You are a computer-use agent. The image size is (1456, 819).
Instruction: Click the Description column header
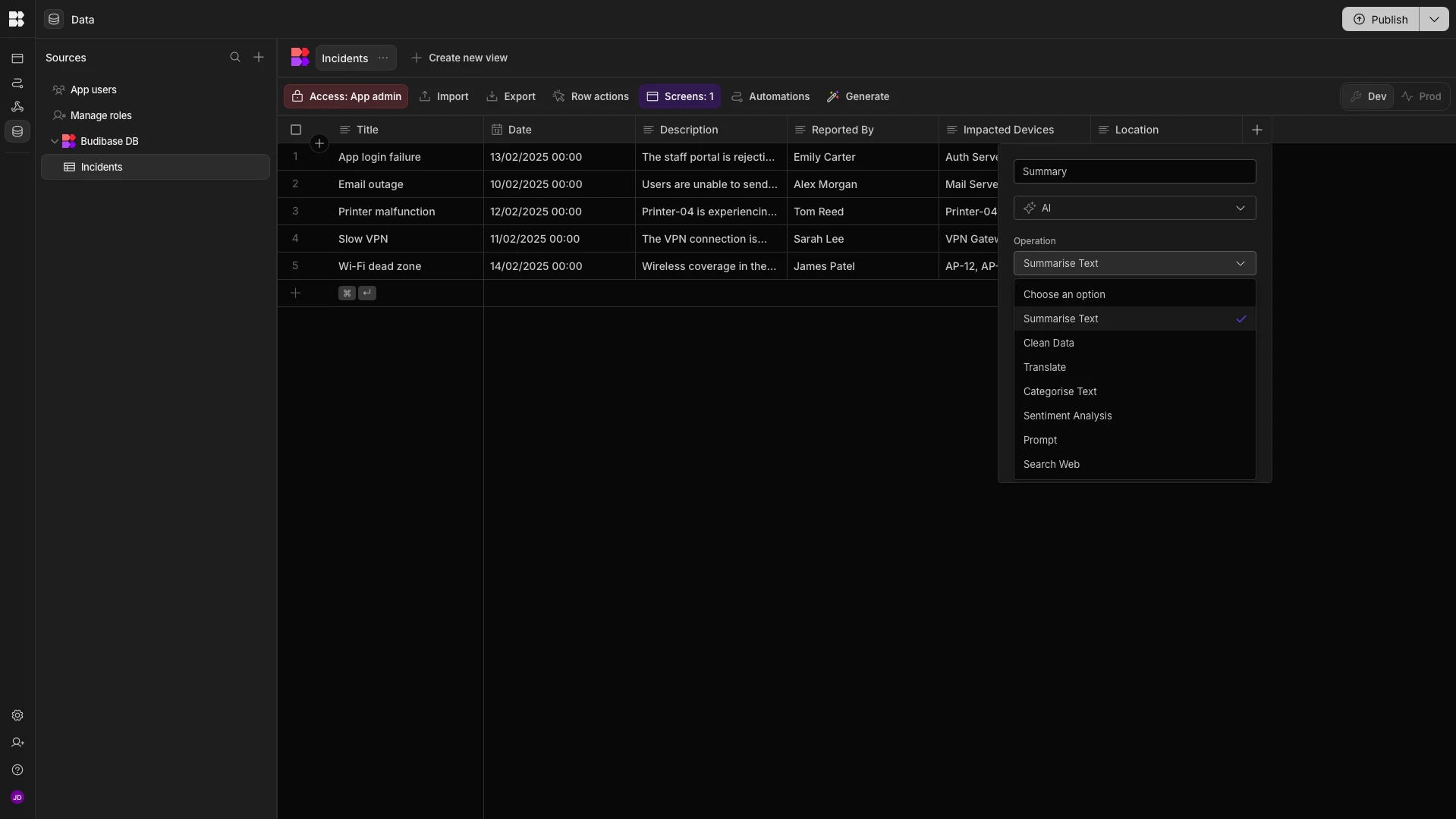pyautogui.click(x=711, y=130)
